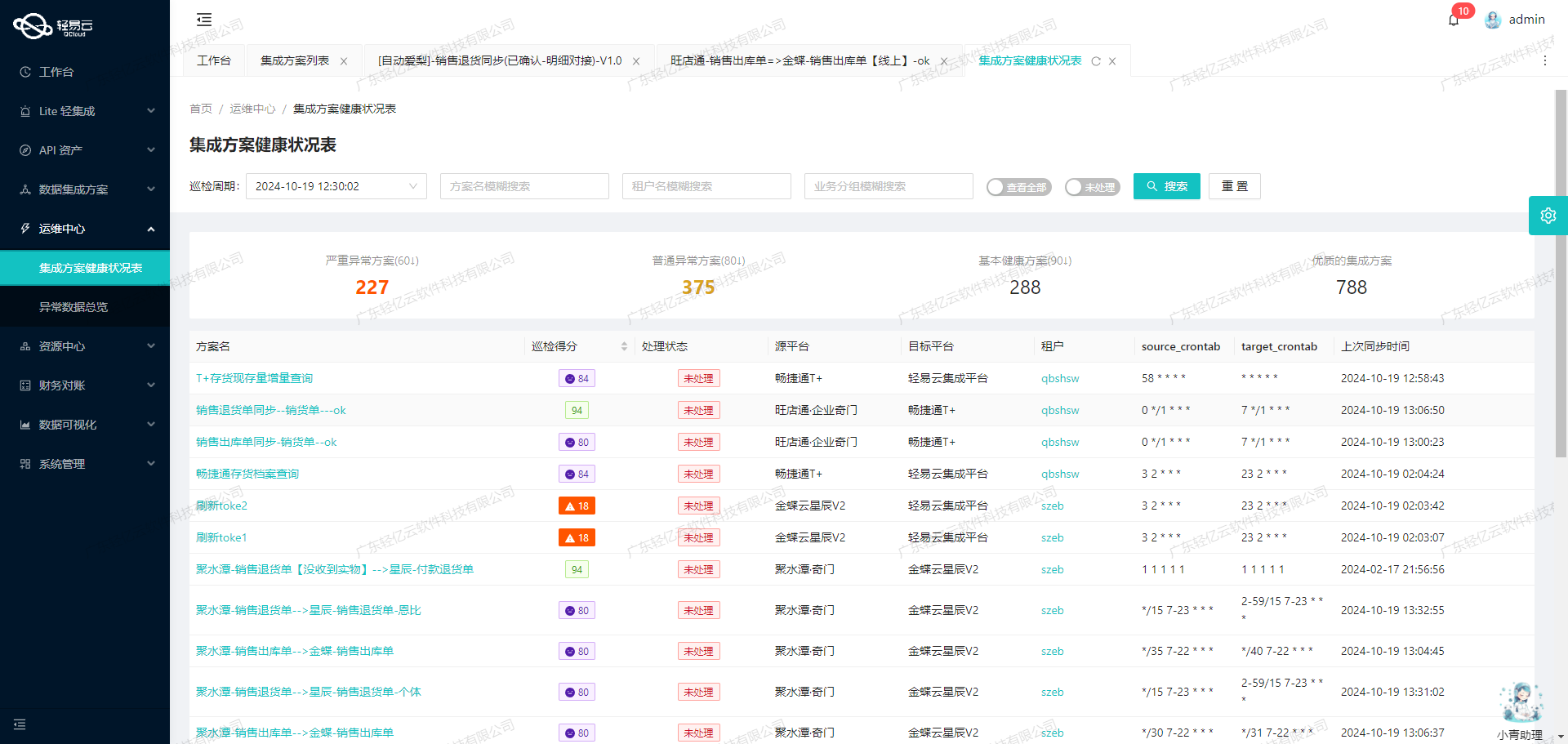The height and width of the screenshot is (744, 1568).
Task: Sort the table by 巡检得分
Action: coord(624,346)
